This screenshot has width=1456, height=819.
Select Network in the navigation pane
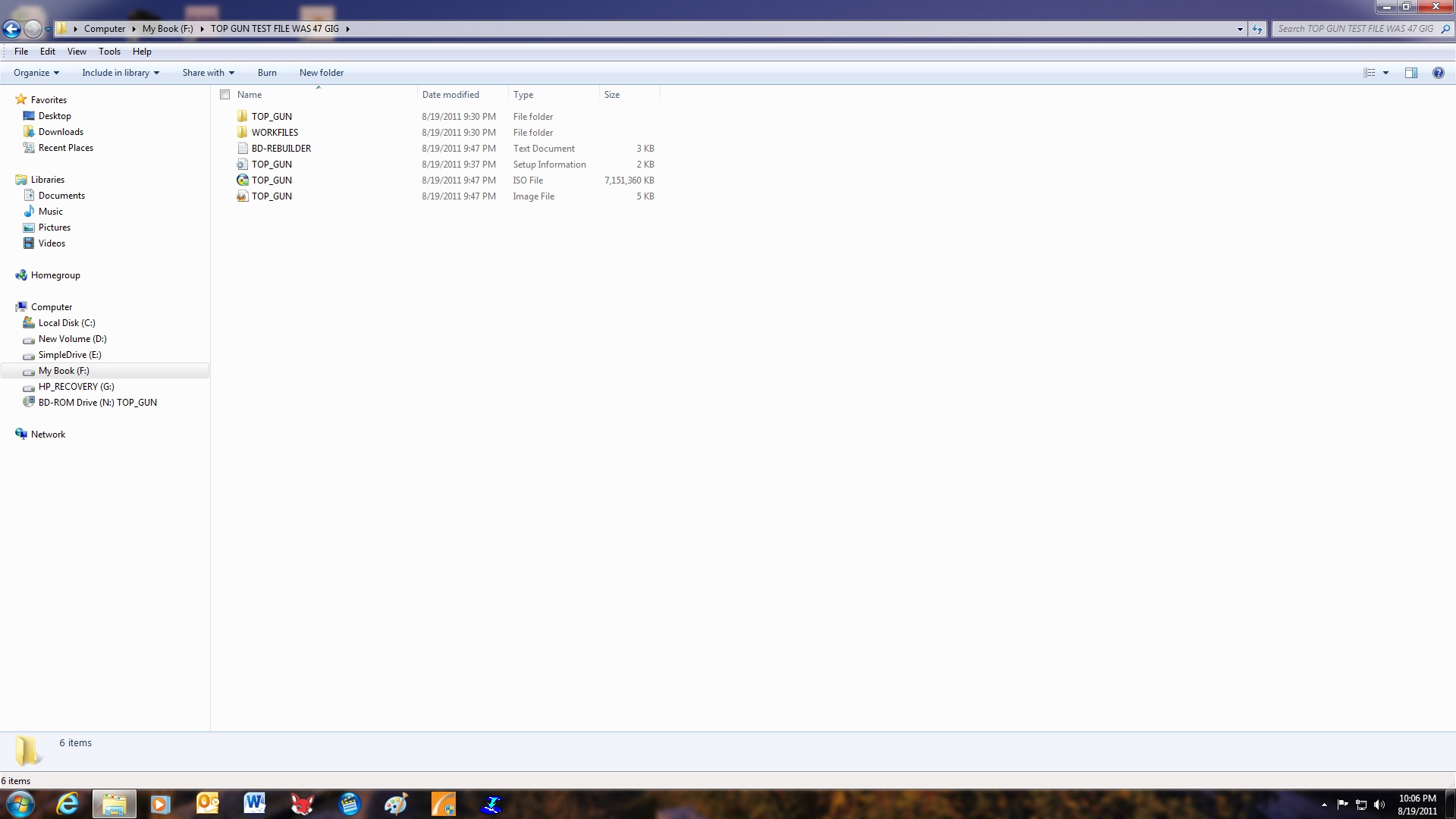click(x=48, y=435)
